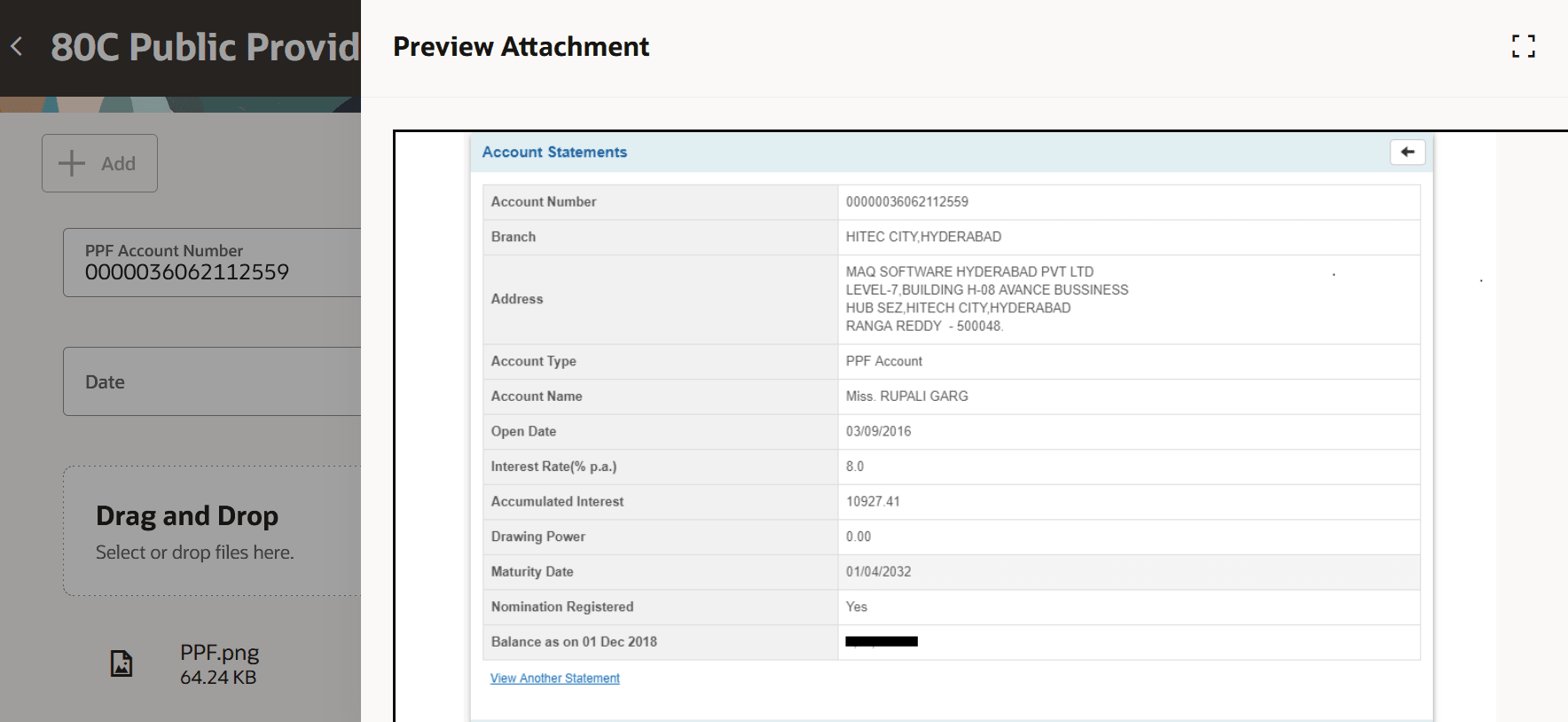
Task: Go back using the header left chevron
Action: pos(17,46)
